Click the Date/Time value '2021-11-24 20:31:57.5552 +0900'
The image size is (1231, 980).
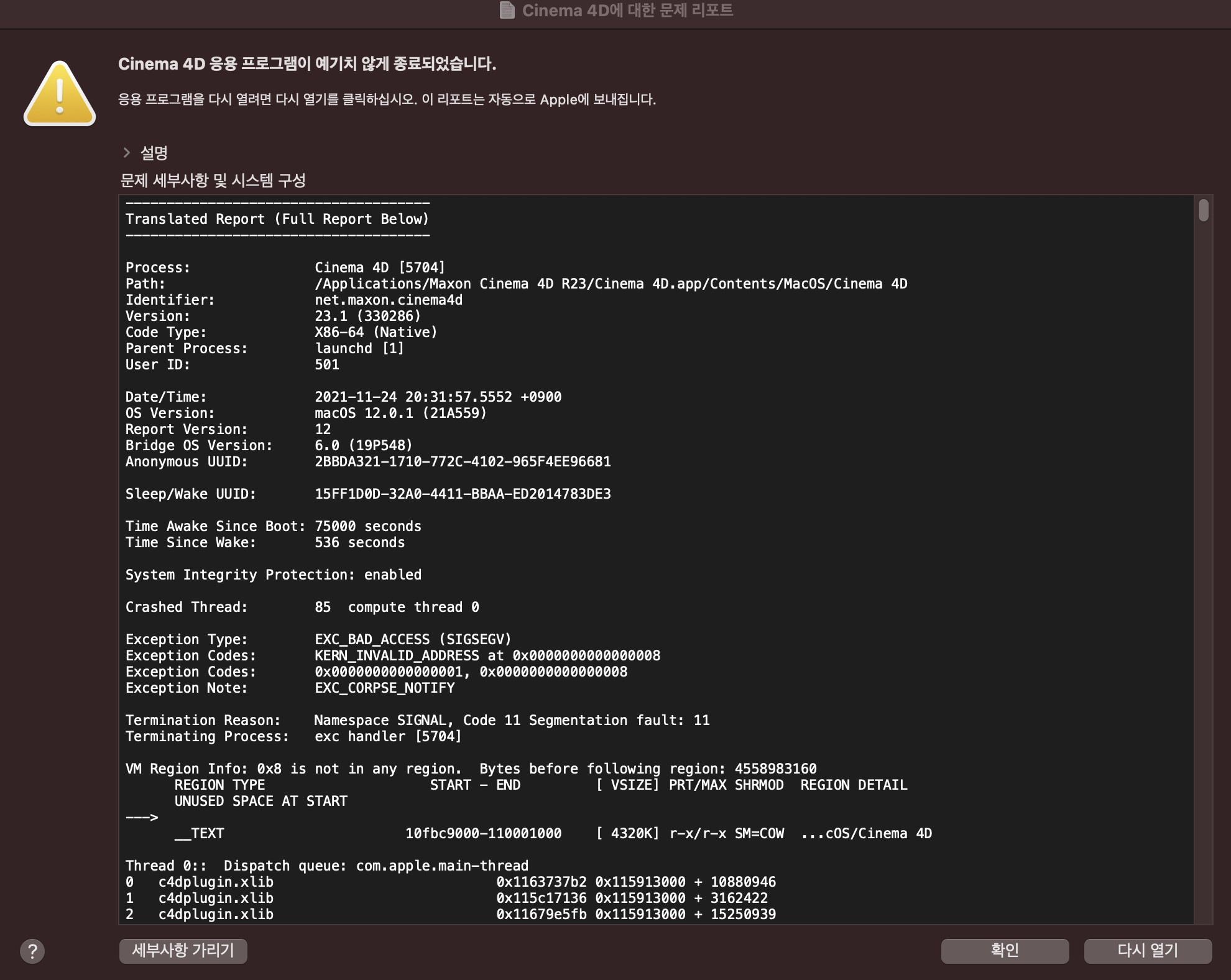pos(438,397)
